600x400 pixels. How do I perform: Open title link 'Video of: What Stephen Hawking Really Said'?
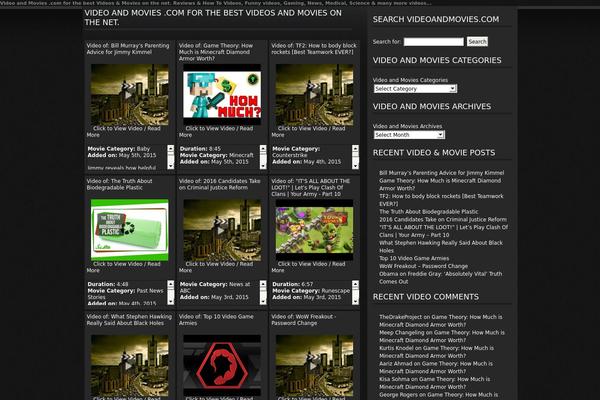point(127,320)
